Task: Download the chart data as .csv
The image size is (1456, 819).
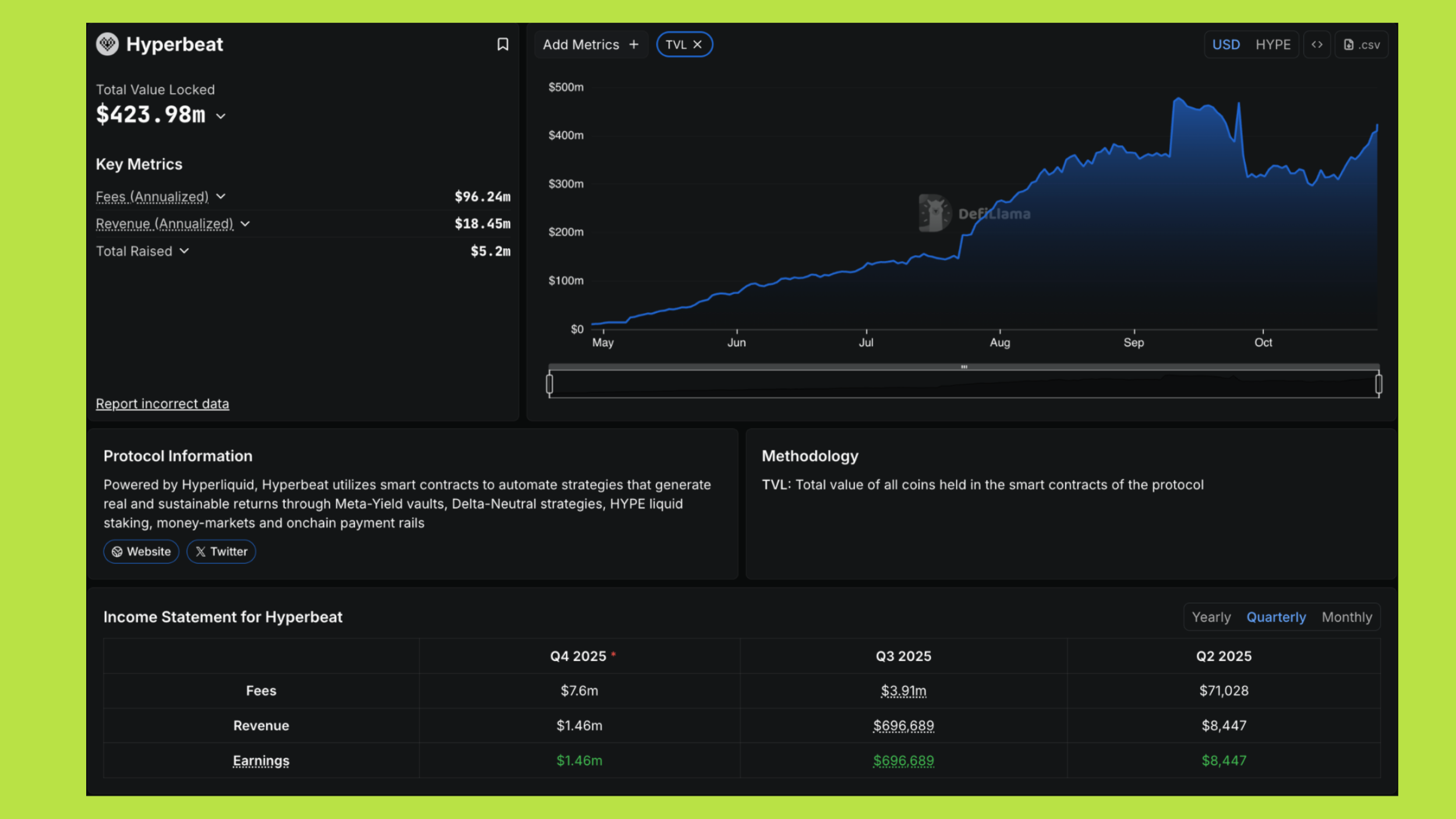Action: tap(1362, 44)
